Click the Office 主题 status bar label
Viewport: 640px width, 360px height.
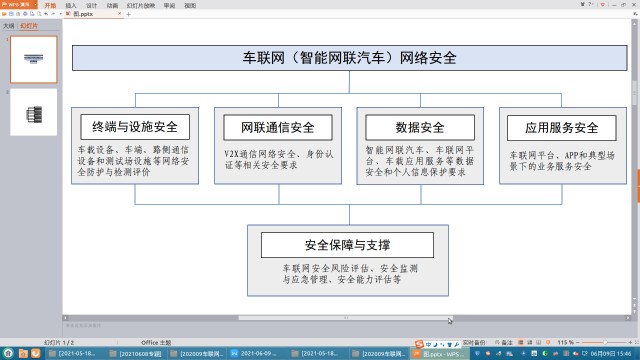click(x=156, y=343)
